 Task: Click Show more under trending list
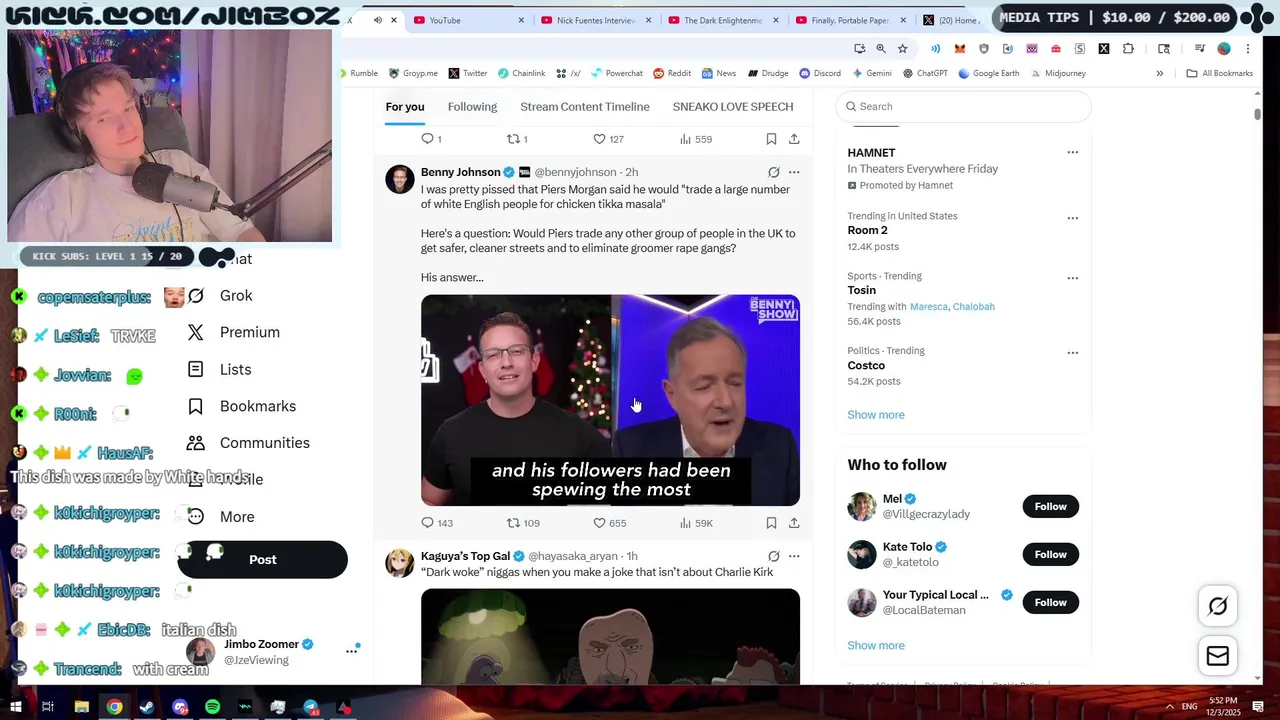(x=876, y=415)
